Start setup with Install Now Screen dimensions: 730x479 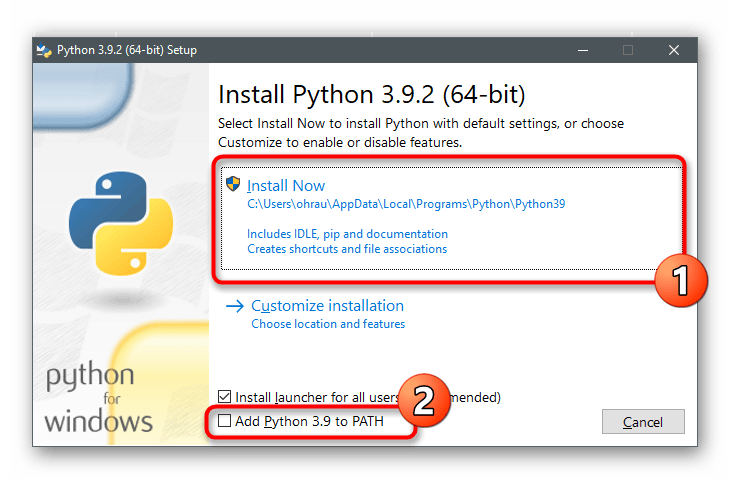pos(286,186)
